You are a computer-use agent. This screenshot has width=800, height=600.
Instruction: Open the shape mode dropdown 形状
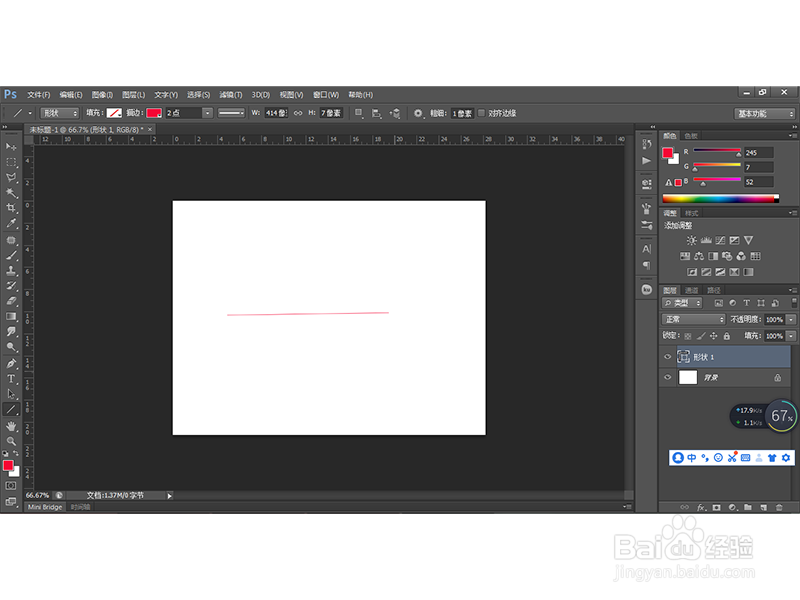(x=60, y=113)
